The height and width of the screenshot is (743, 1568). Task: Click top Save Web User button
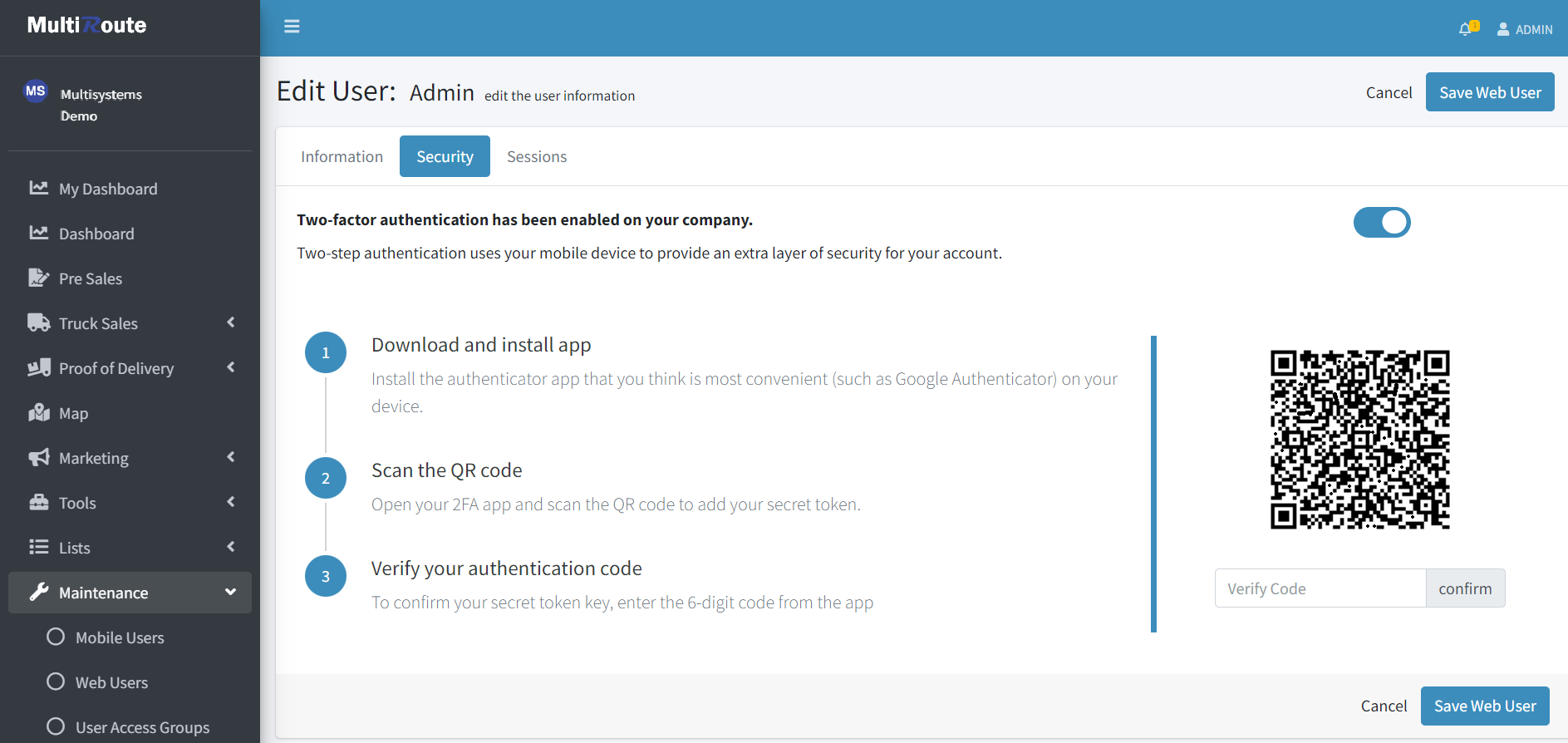click(x=1490, y=92)
